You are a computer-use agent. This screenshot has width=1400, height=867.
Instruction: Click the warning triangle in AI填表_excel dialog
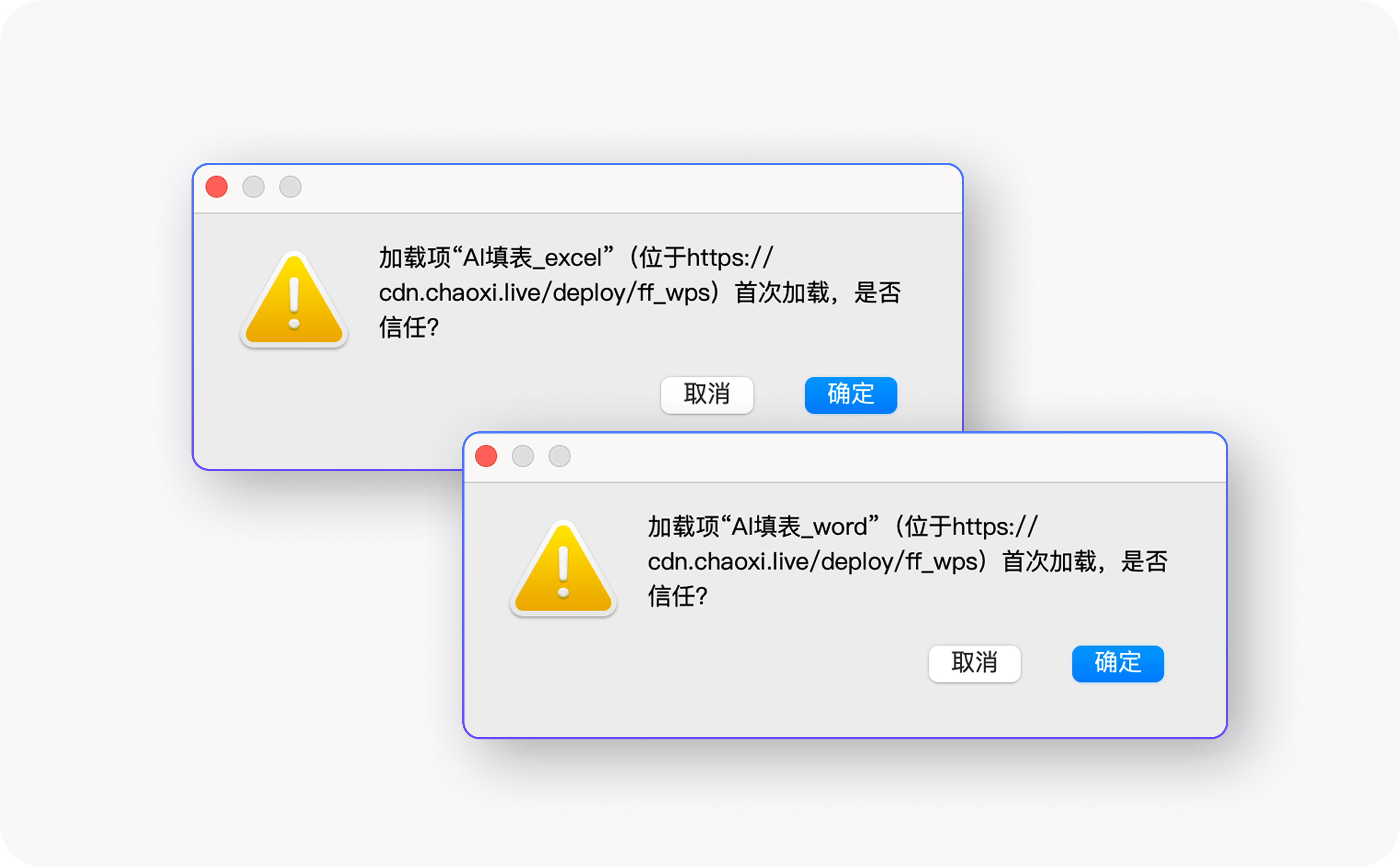point(294,299)
